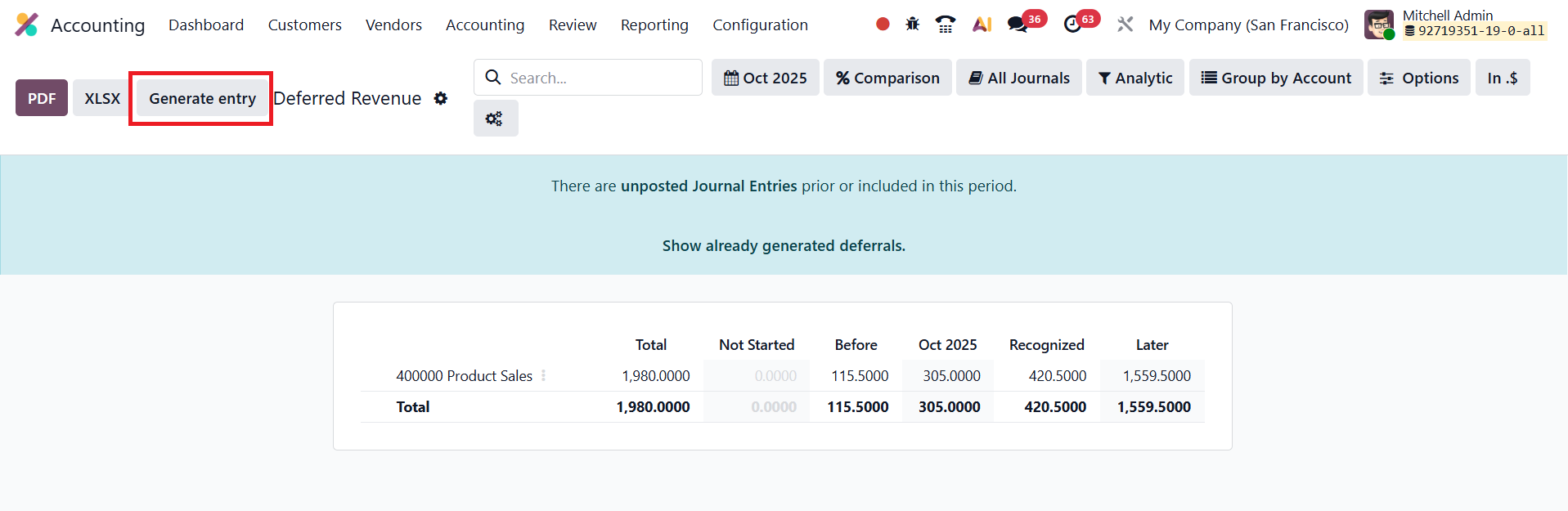Click in the Search input field
This screenshot has width=1568, height=511.
601,78
